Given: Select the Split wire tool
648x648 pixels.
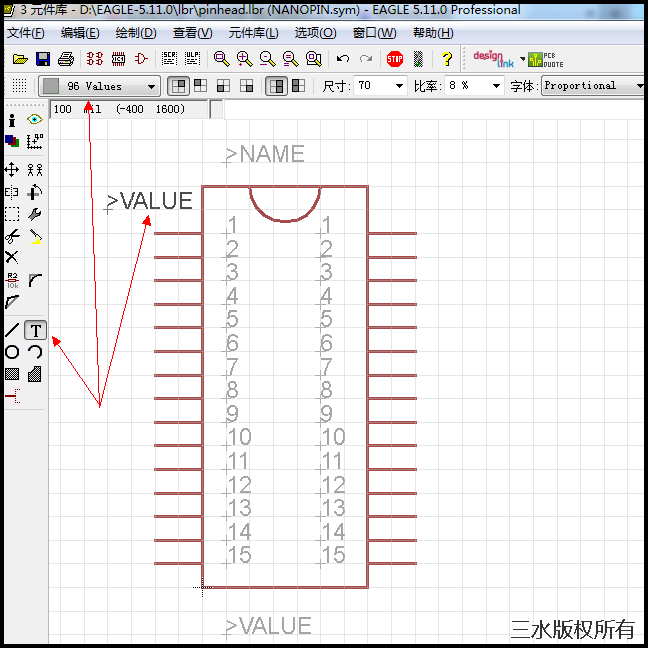Looking at the screenshot, I should [x=12, y=302].
